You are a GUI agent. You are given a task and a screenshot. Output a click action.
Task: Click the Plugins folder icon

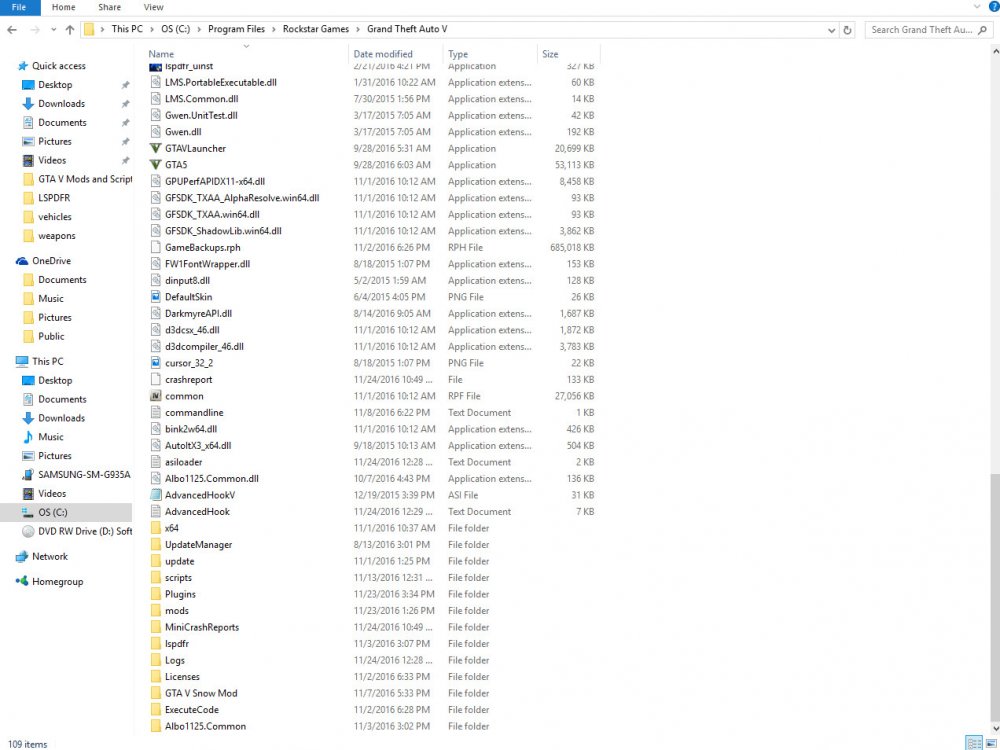tap(155, 594)
